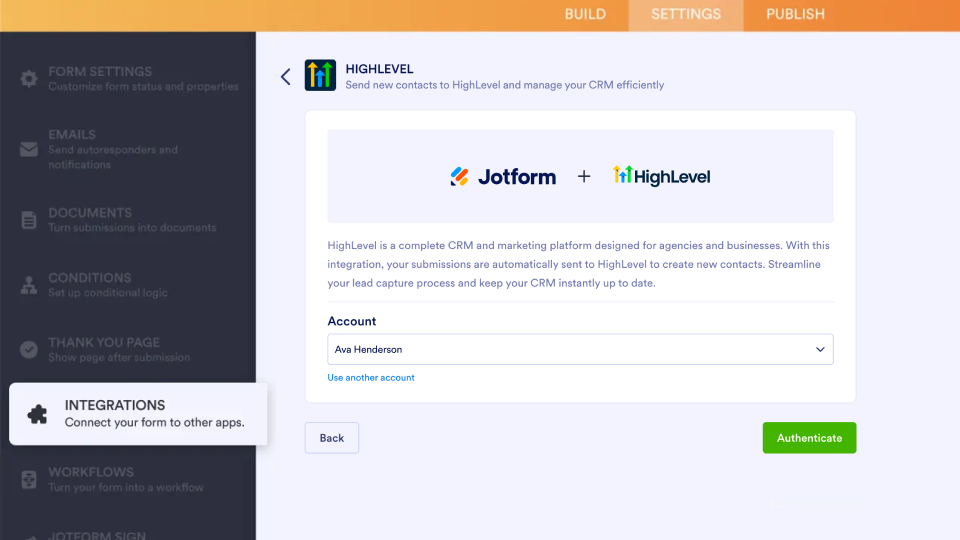Click the Integrations puzzle piece icon

(37, 414)
